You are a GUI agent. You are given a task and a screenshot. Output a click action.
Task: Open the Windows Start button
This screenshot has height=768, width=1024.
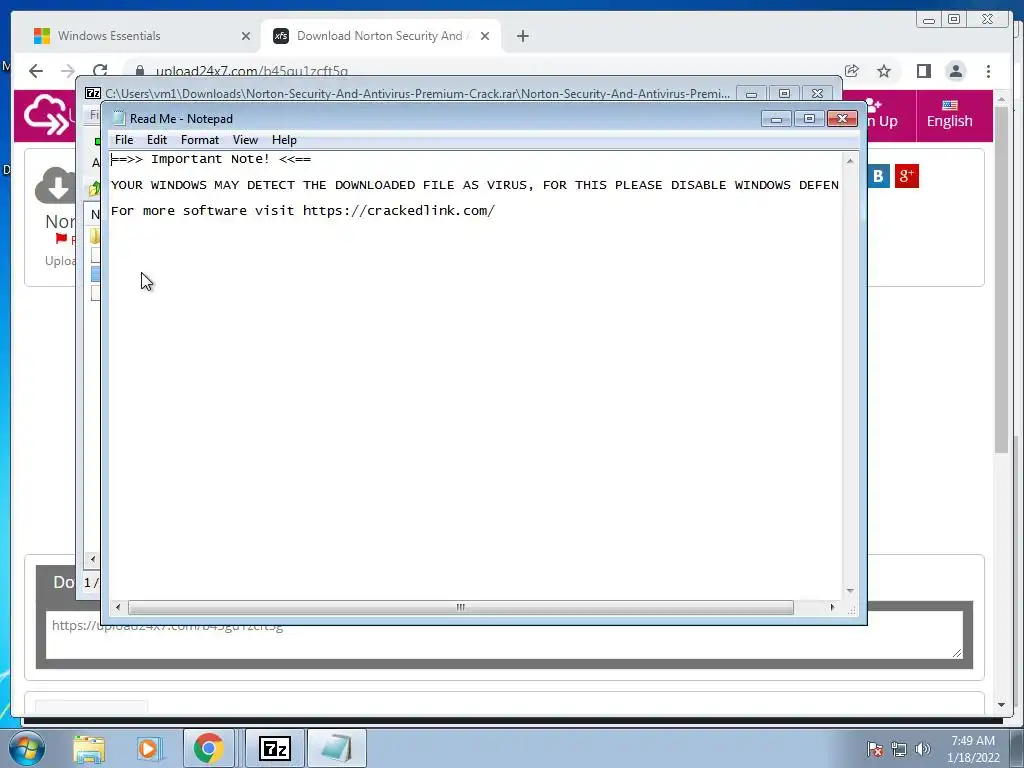coord(27,748)
